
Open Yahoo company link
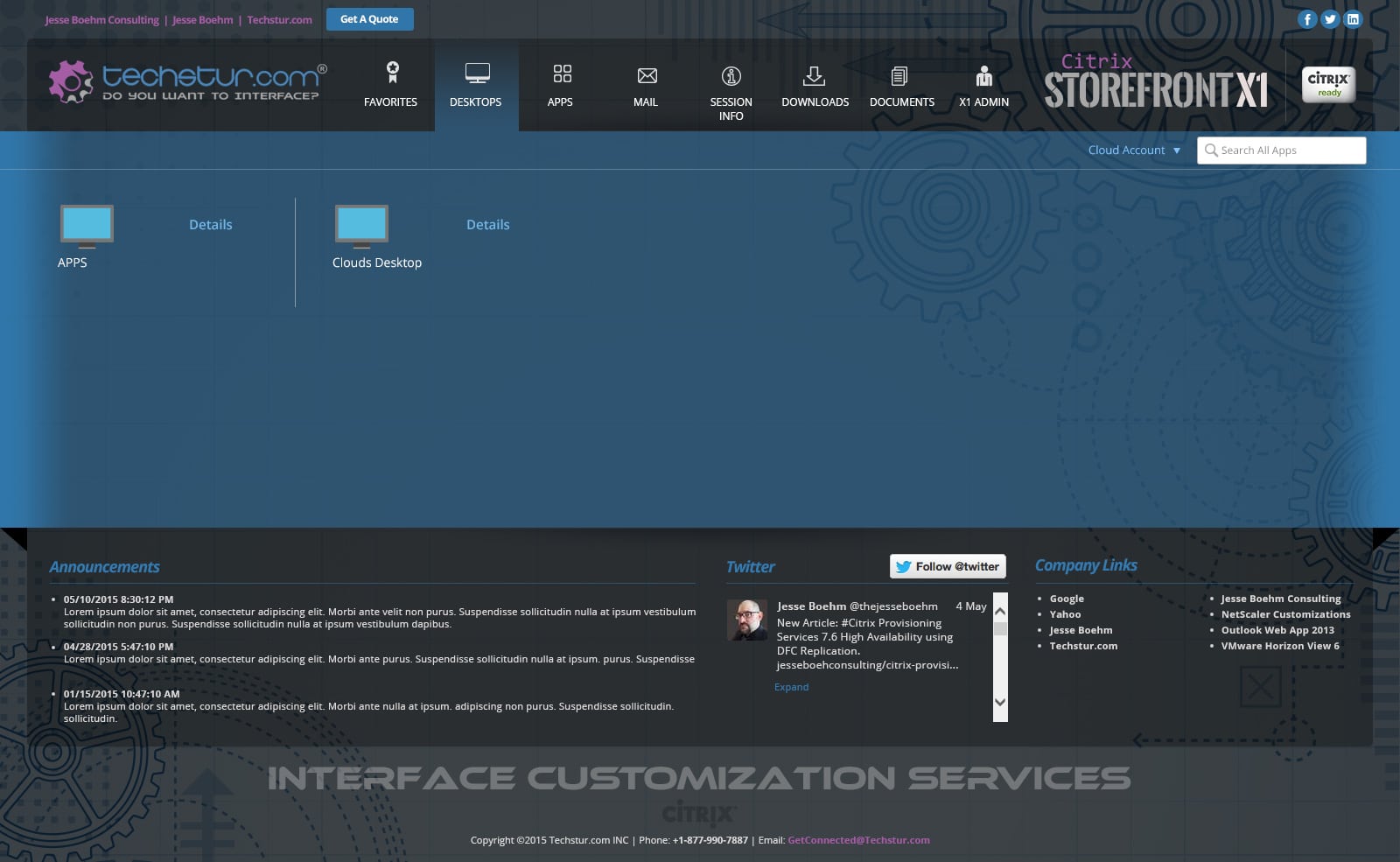(x=1065, y=614)
